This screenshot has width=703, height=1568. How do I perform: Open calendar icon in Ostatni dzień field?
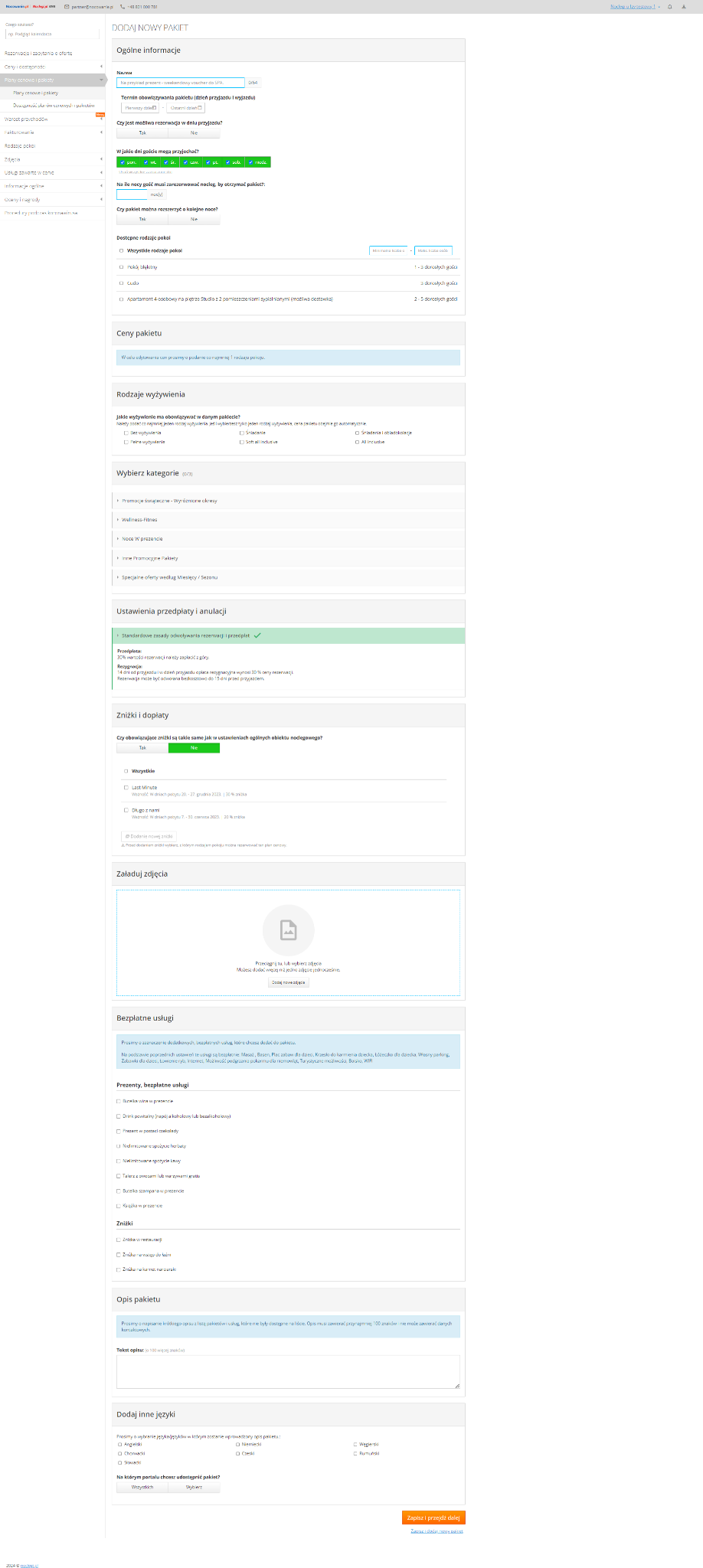click(x=200, y=108)
